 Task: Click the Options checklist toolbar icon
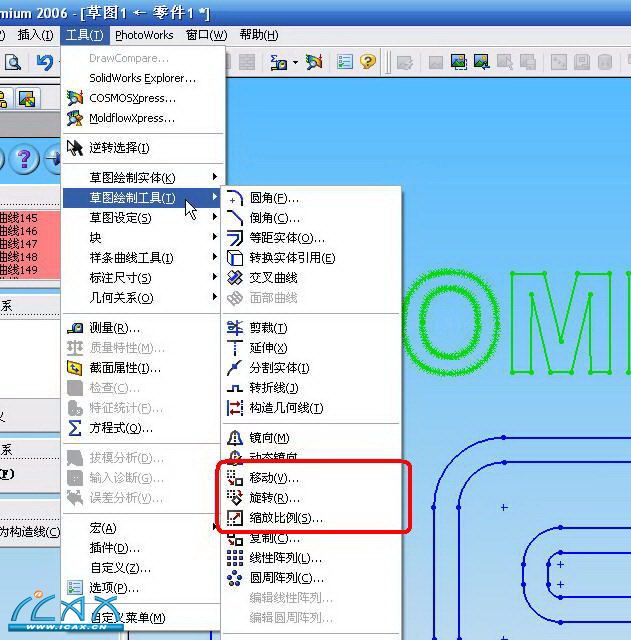(345, 62)
